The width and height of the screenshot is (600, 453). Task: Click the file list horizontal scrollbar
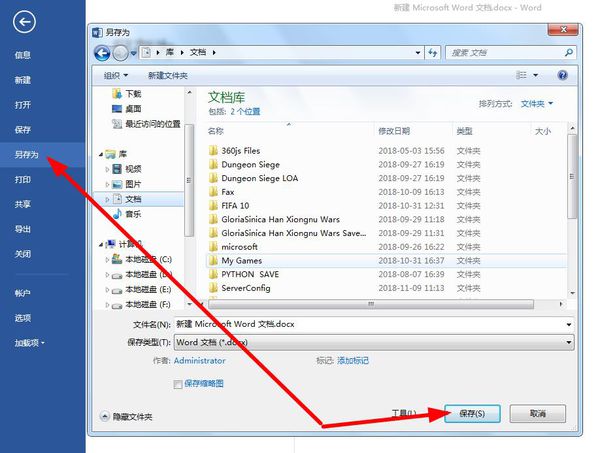pyautogui.click(x=371, y=304)
